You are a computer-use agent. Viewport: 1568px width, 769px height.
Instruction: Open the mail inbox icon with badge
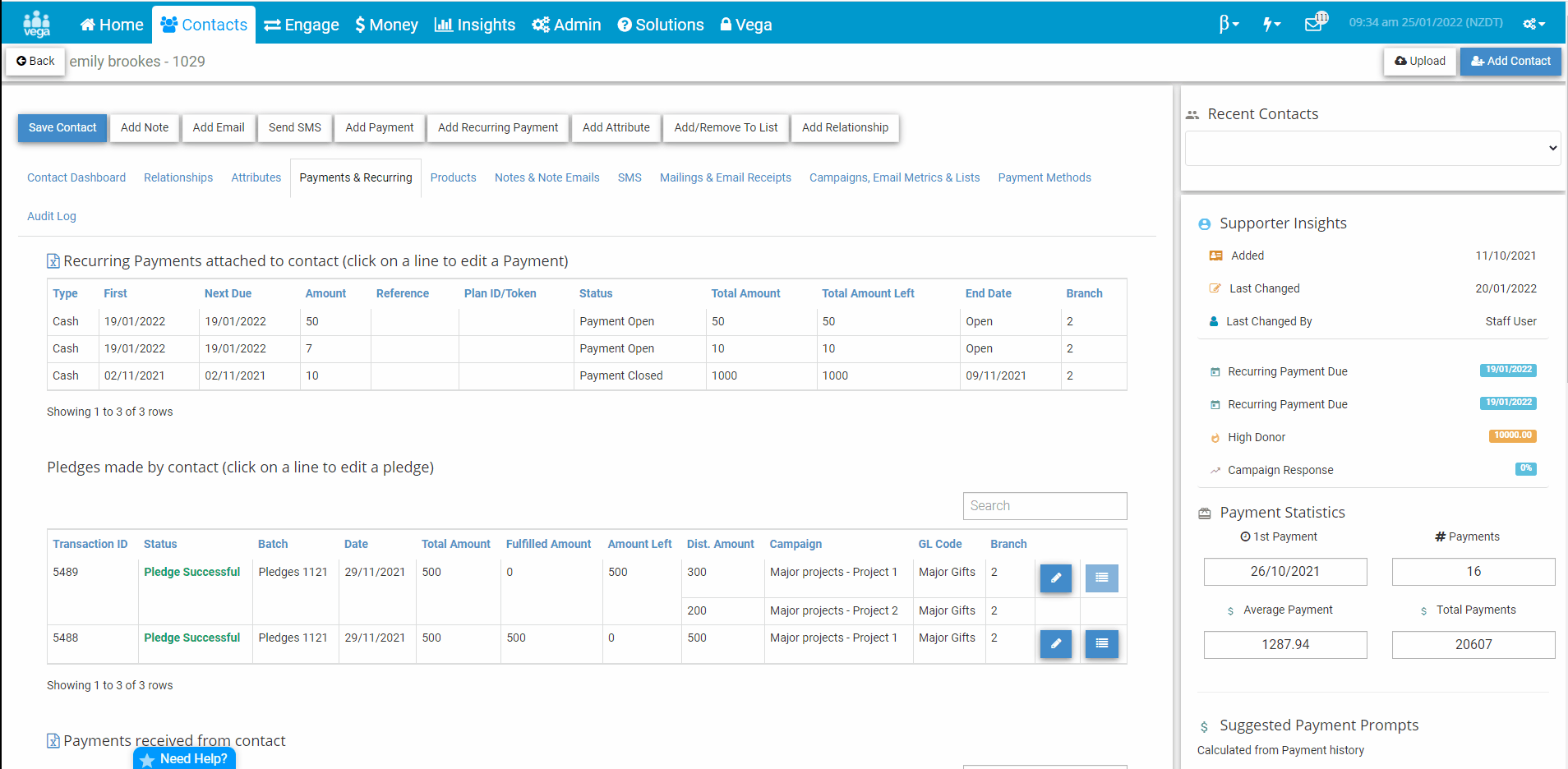pos(1315,23)
